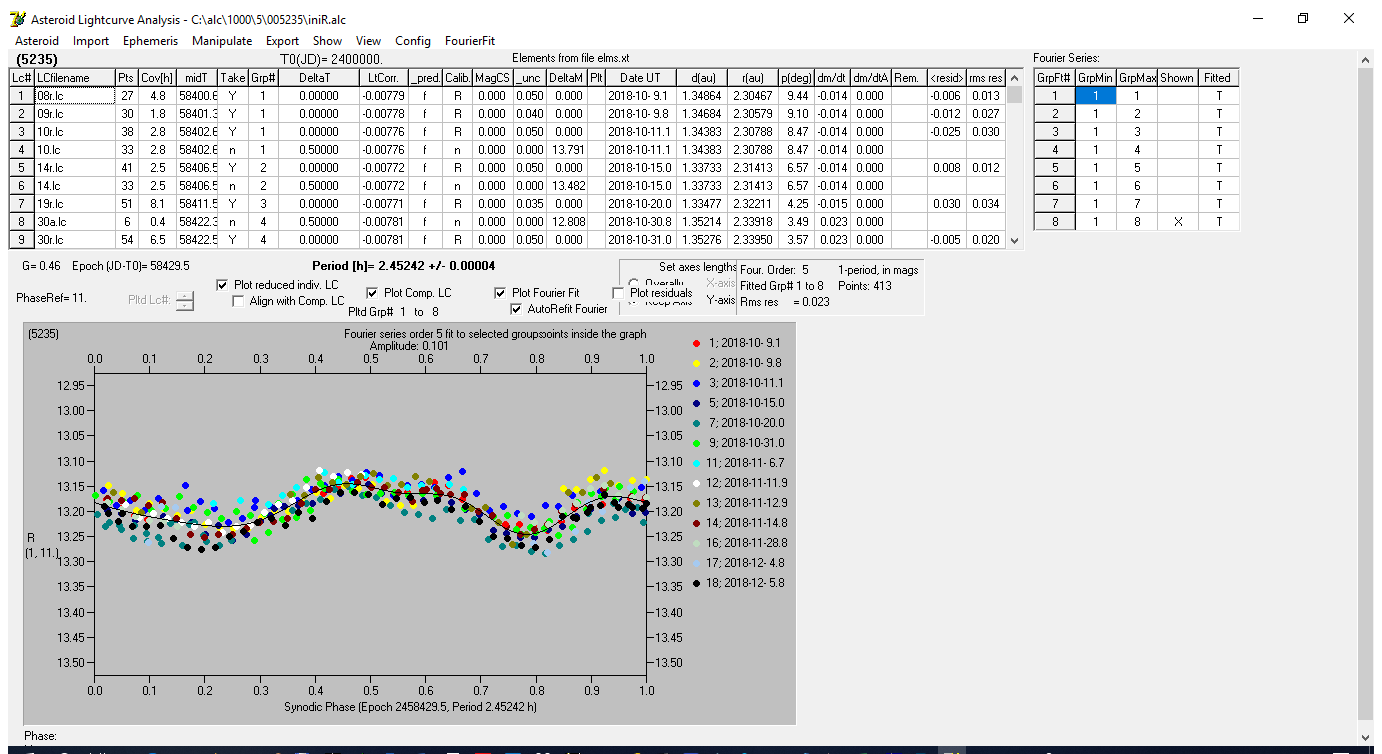The height and width of the screenshot is (754, 1382).
Task: Click the Calib. column header
Action: pos(457,77)
